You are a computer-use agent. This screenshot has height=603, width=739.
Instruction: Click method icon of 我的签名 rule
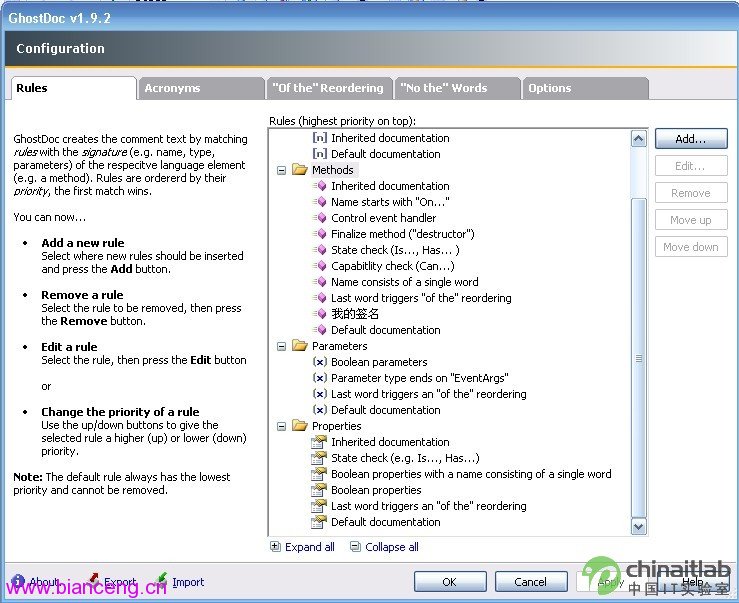tap(320, 314)
